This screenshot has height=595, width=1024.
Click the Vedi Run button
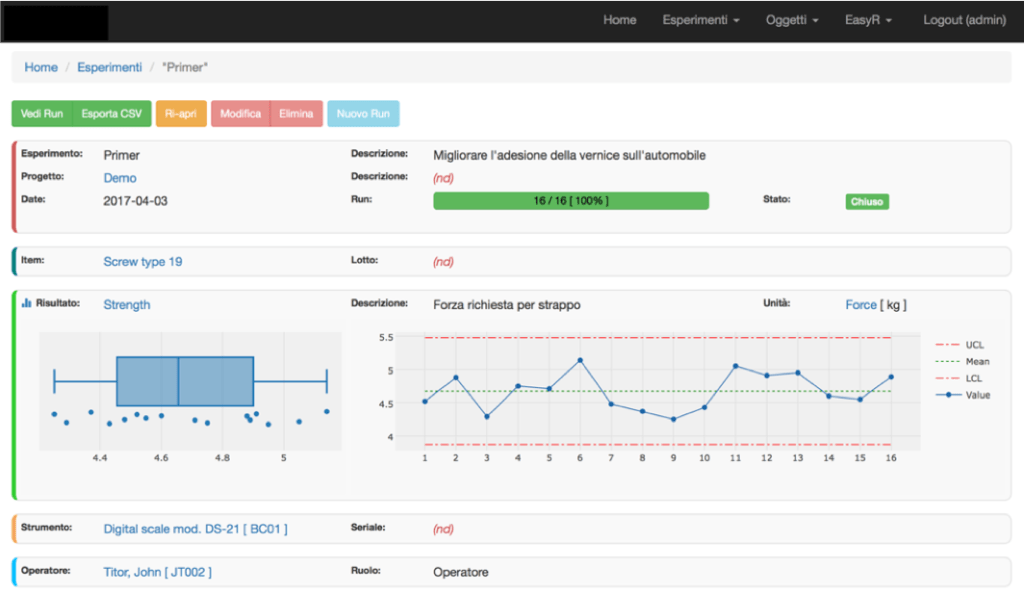click(42, 114)
